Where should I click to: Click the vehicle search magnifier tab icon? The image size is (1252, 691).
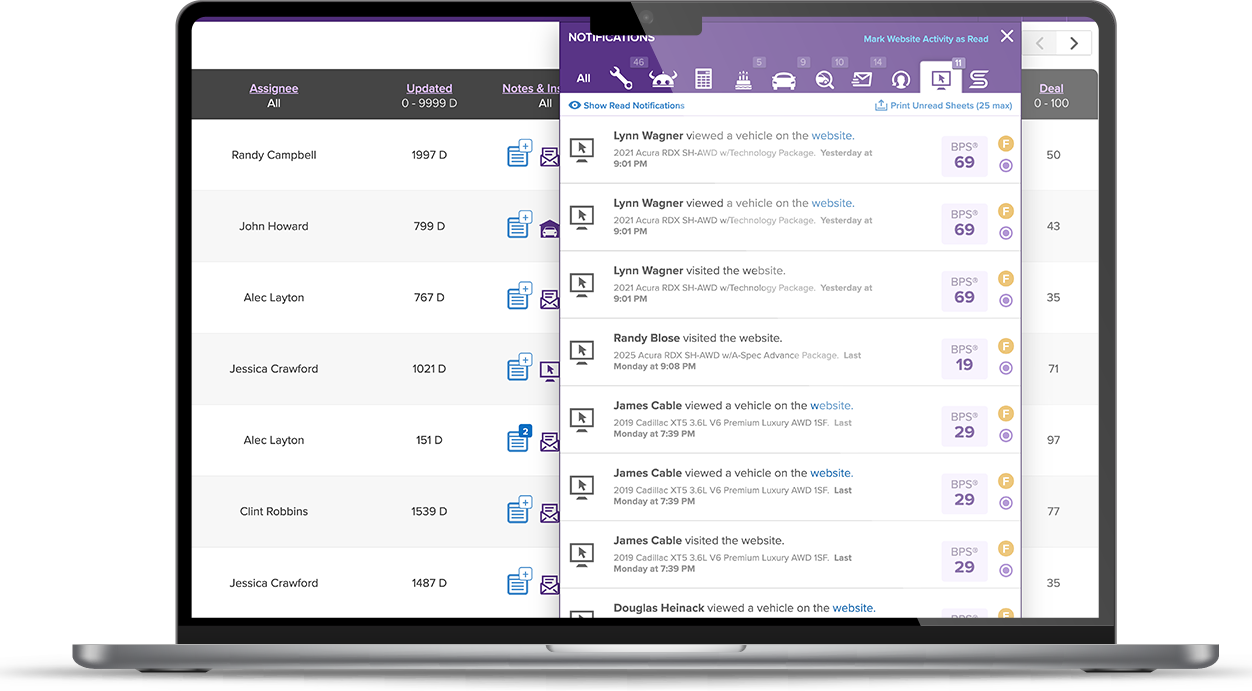824,80
